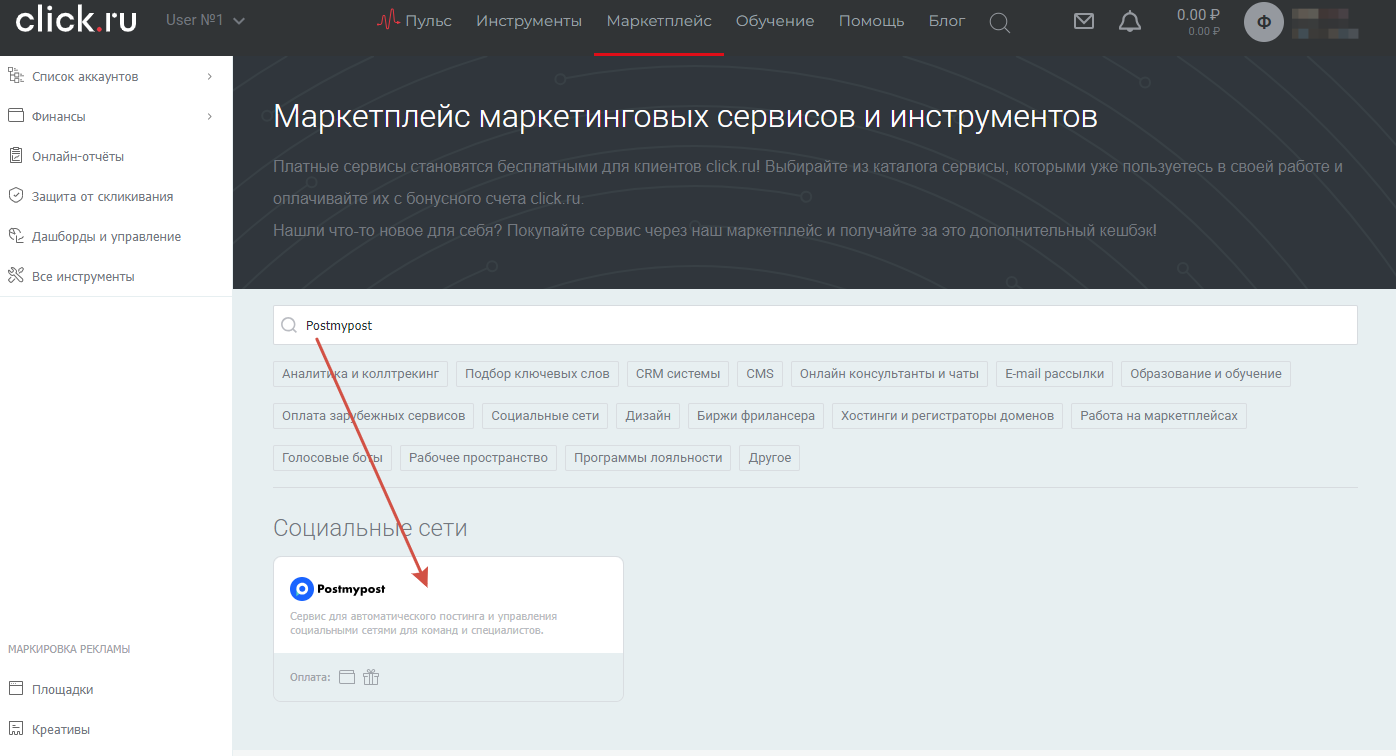The image size is (1396, 756).
Task: Filter by Рабочее пространство category
Action: point(479,458)
